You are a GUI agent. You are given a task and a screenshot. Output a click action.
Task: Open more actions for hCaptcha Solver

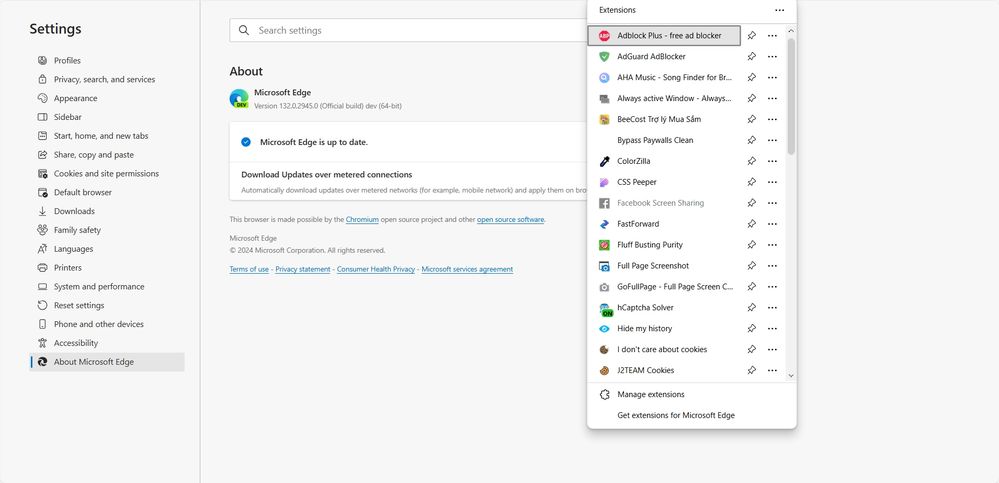click(x=772, y=308)
